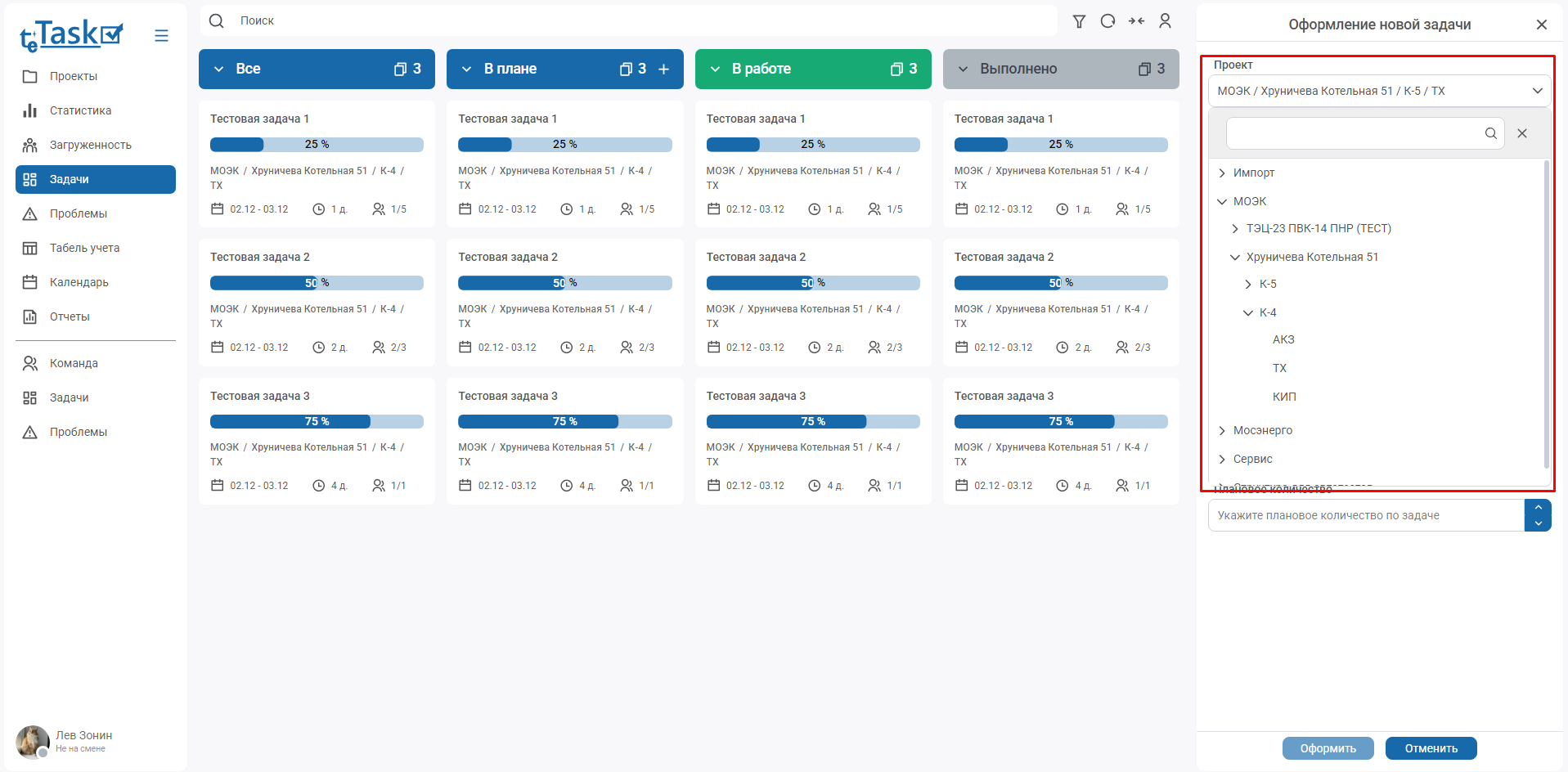Viewport: 1568px width, 772px height.
Task: Collapse the Хруничева Котельная 51 node
Action: coord(1235,257)
